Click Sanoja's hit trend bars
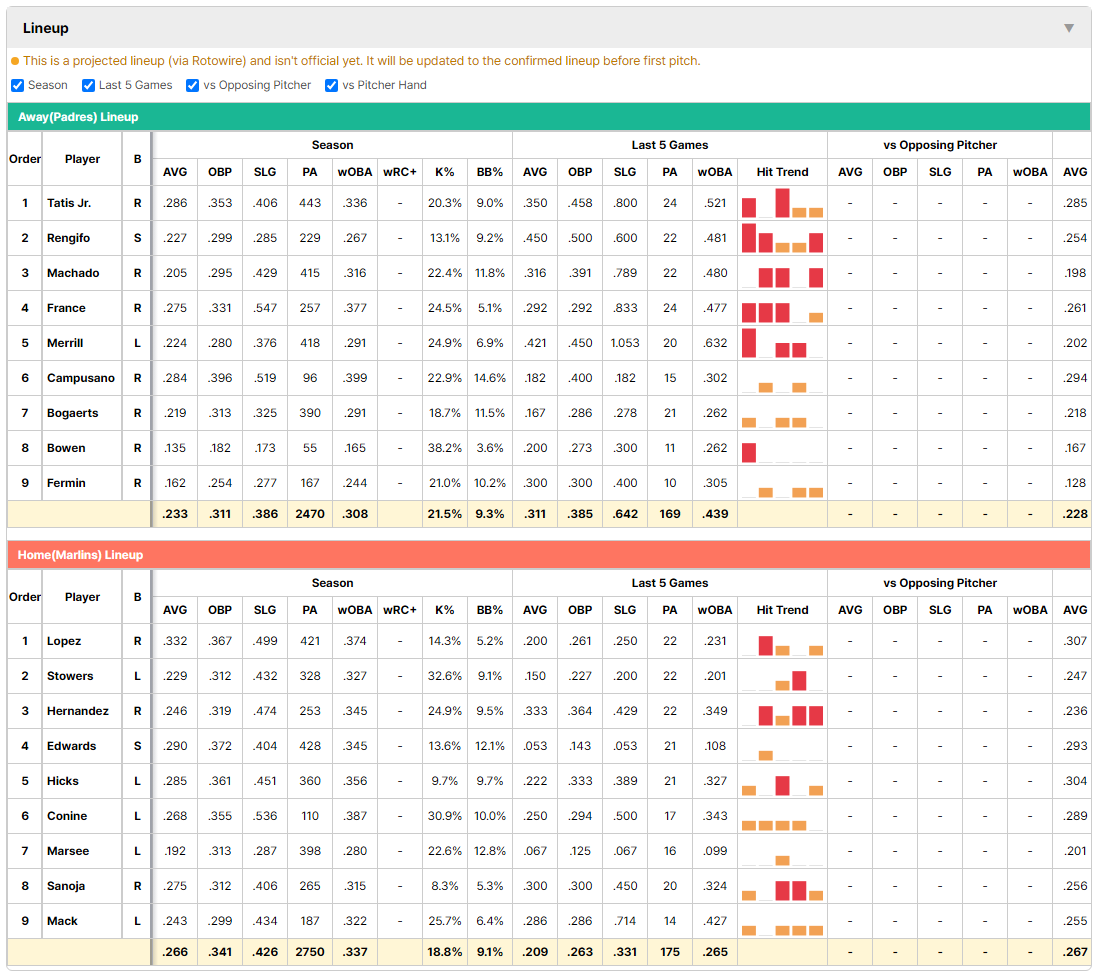1098x977 pixels. click(x=782, y=886)
